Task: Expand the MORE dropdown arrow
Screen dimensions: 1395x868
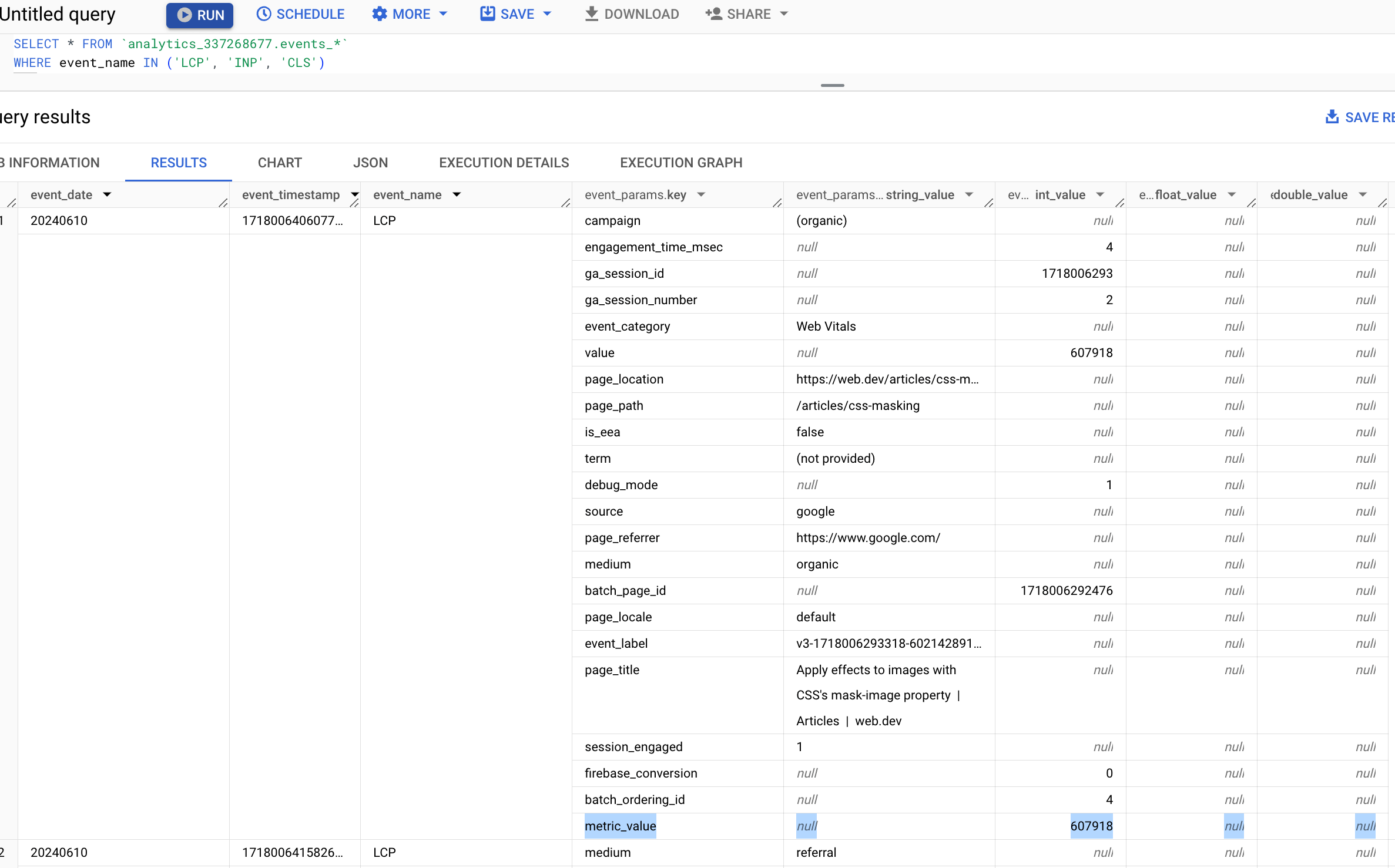Action: tap(444, 14)
